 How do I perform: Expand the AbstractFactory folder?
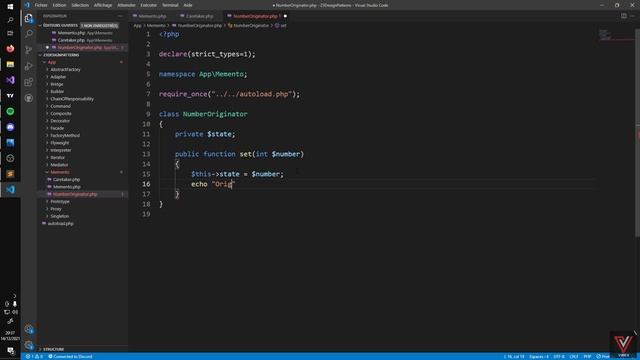click(x=47, y=69)
